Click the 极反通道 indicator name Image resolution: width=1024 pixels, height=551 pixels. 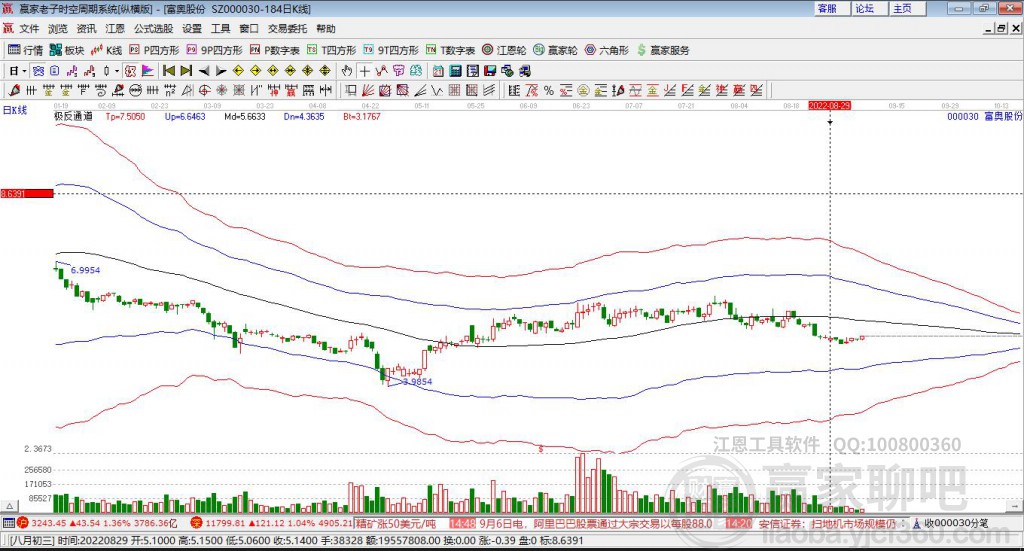click(73, 116)
